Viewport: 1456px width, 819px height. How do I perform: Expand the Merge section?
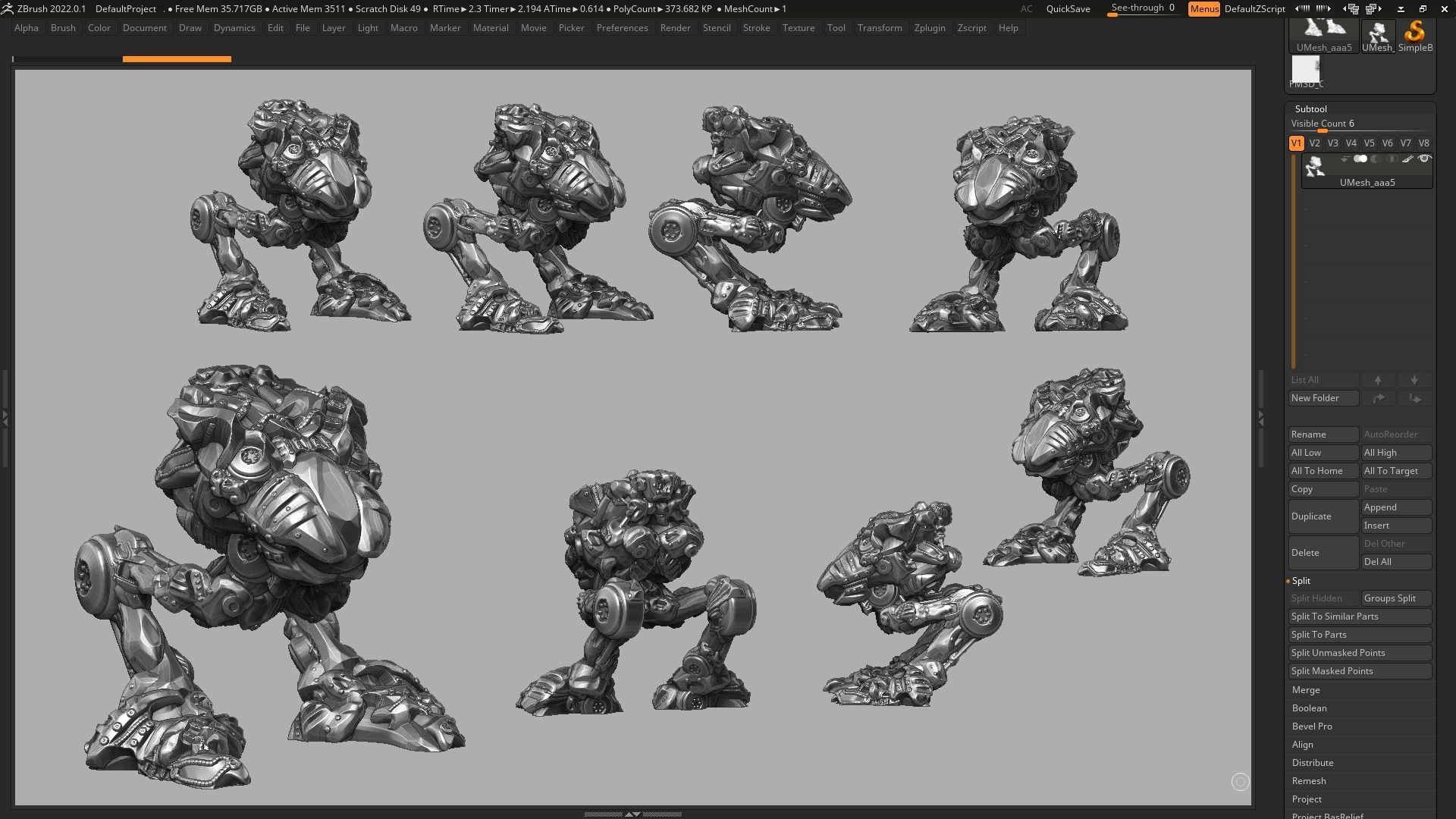[x=1306, y=690]
